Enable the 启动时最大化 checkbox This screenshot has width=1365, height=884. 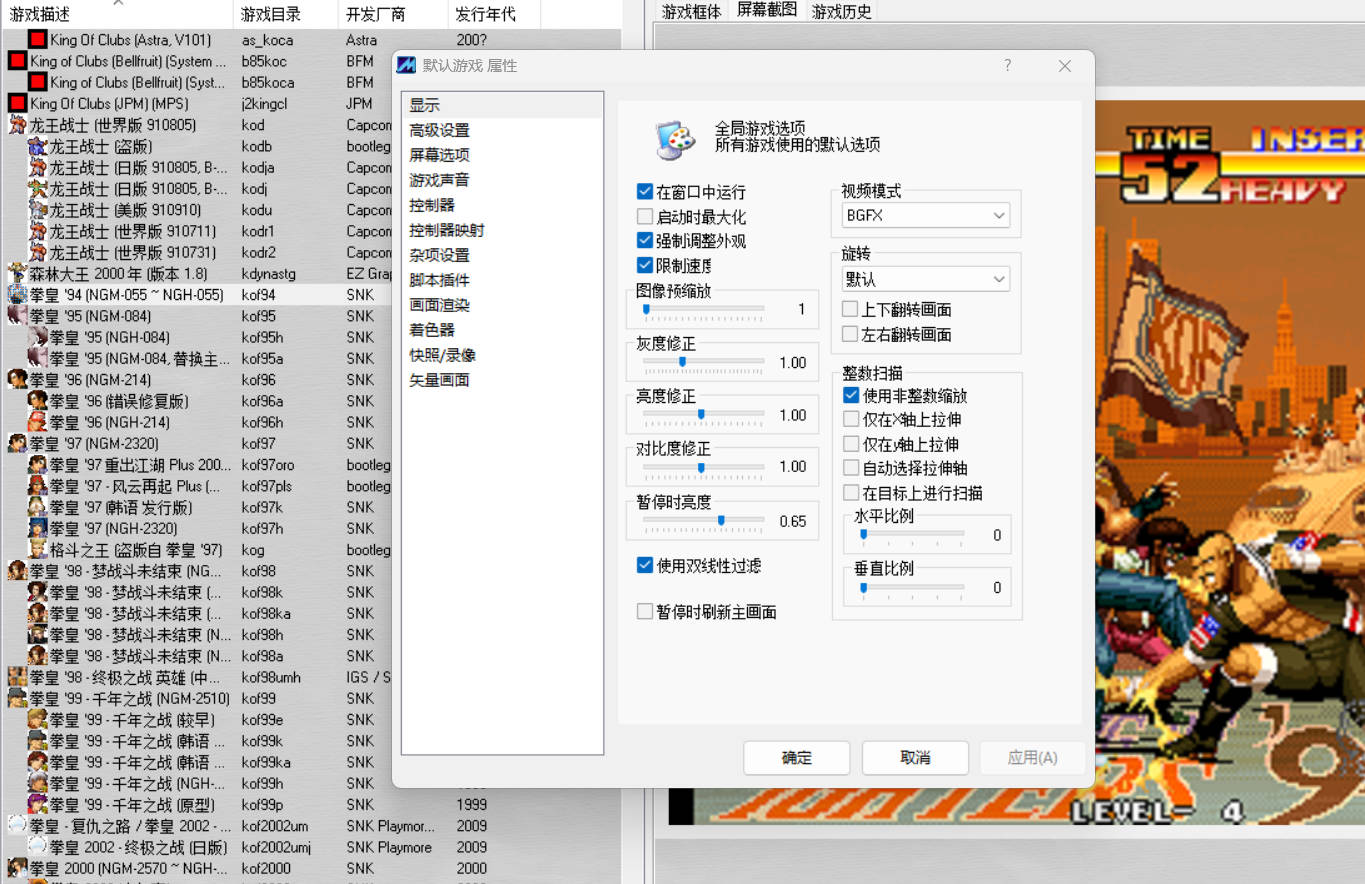[x=645, y=216]
